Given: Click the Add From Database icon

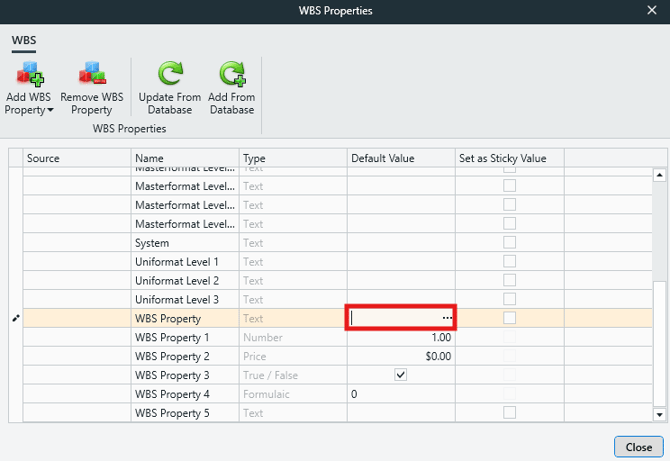Looking at the screenshot, I should pyautogui.click(x=232, y=74).
